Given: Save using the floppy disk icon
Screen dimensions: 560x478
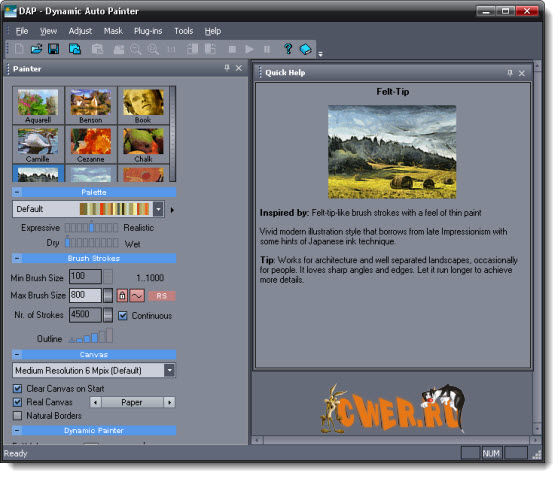Looking at the screenshot, I should click(x=54, y=49).
